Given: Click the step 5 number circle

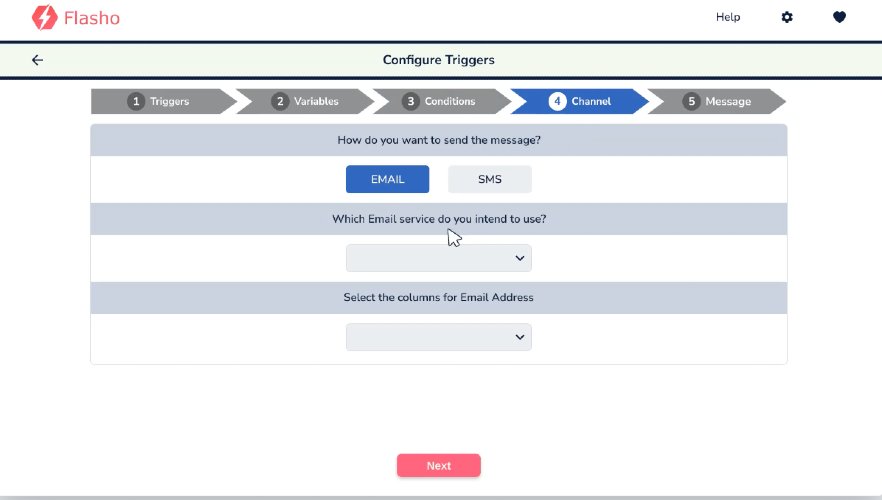Looking at the screenshot, I should (x=691, y=101).
